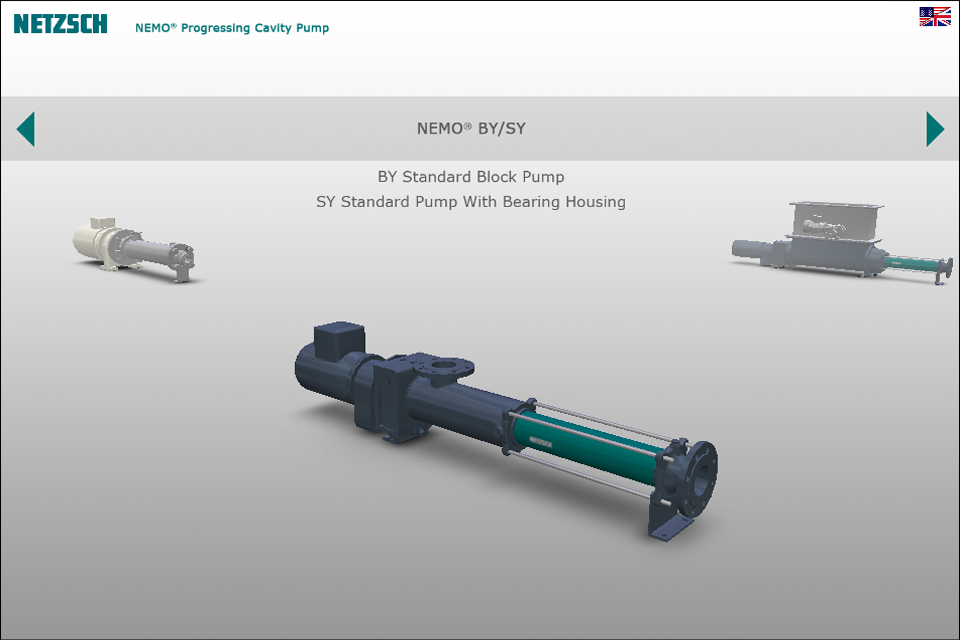Go to next pump with right arrow
The height and width of the screenshot is (640, 960).
(x=935, y=129)
